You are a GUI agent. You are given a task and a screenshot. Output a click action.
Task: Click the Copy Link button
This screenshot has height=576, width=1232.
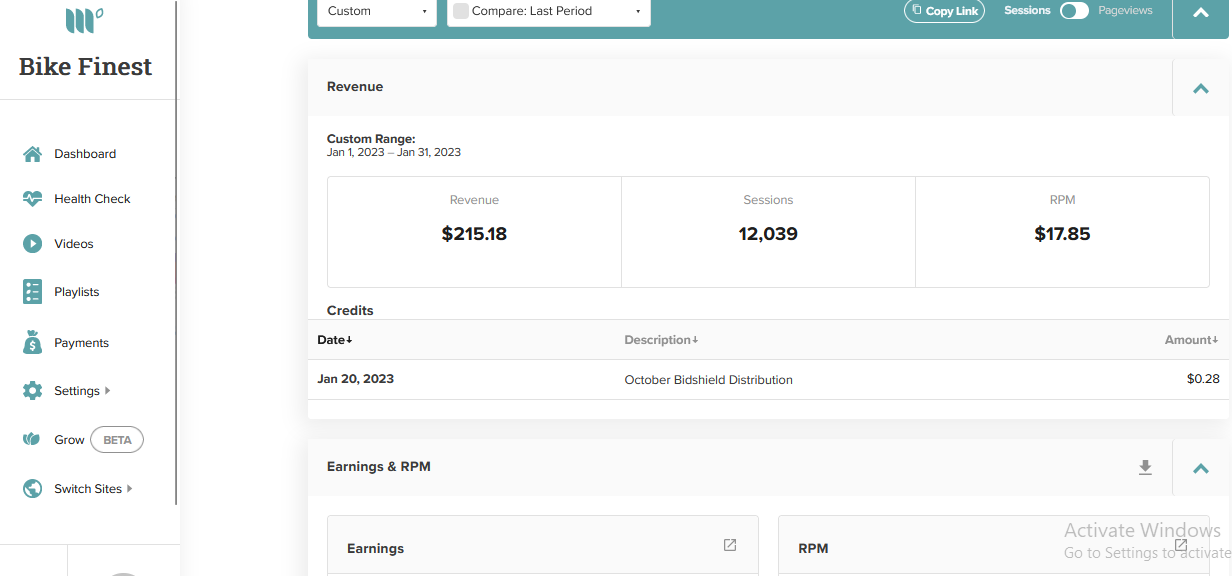[945, 11]
